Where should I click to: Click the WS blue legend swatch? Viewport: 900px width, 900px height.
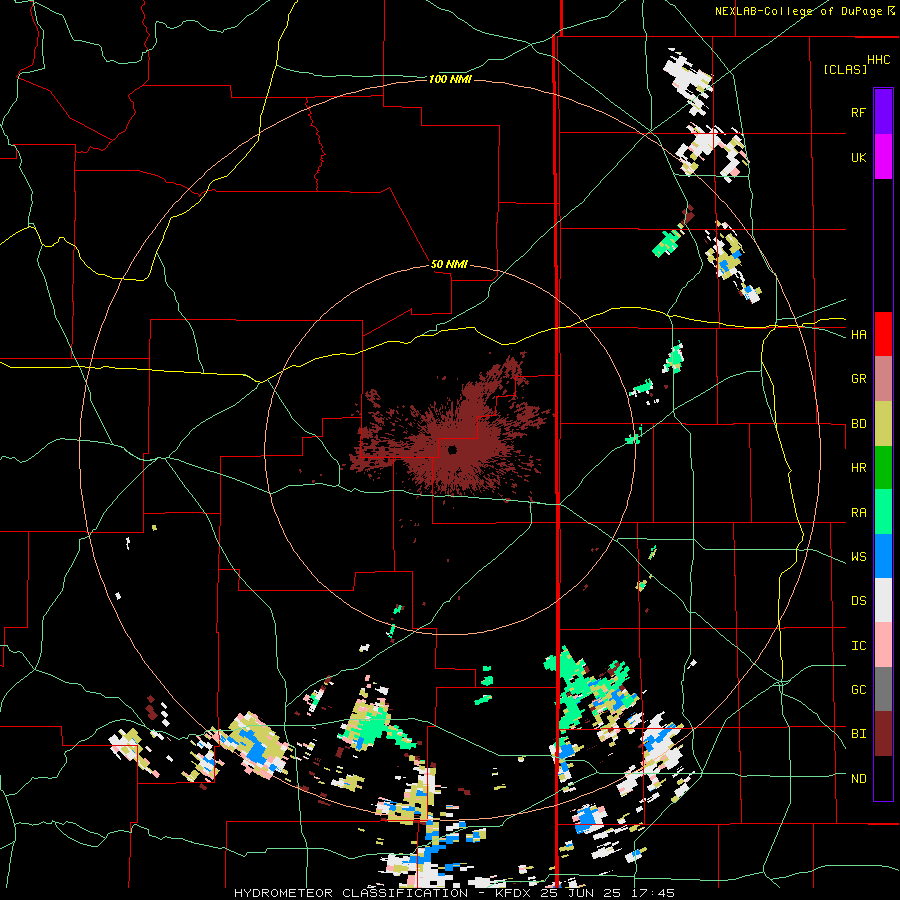click(x=883, y=556)
